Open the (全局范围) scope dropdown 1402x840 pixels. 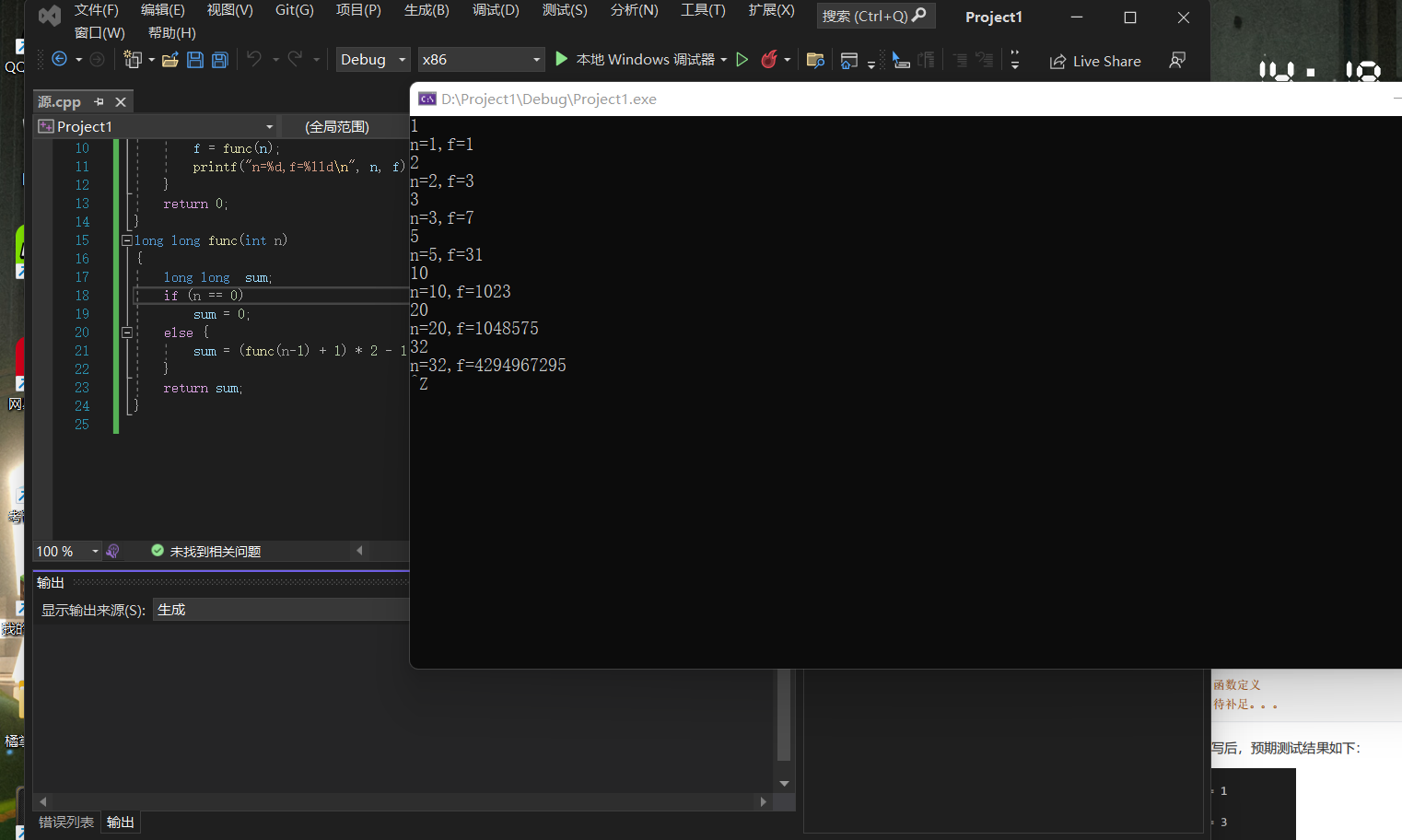[x=345, y=126]
